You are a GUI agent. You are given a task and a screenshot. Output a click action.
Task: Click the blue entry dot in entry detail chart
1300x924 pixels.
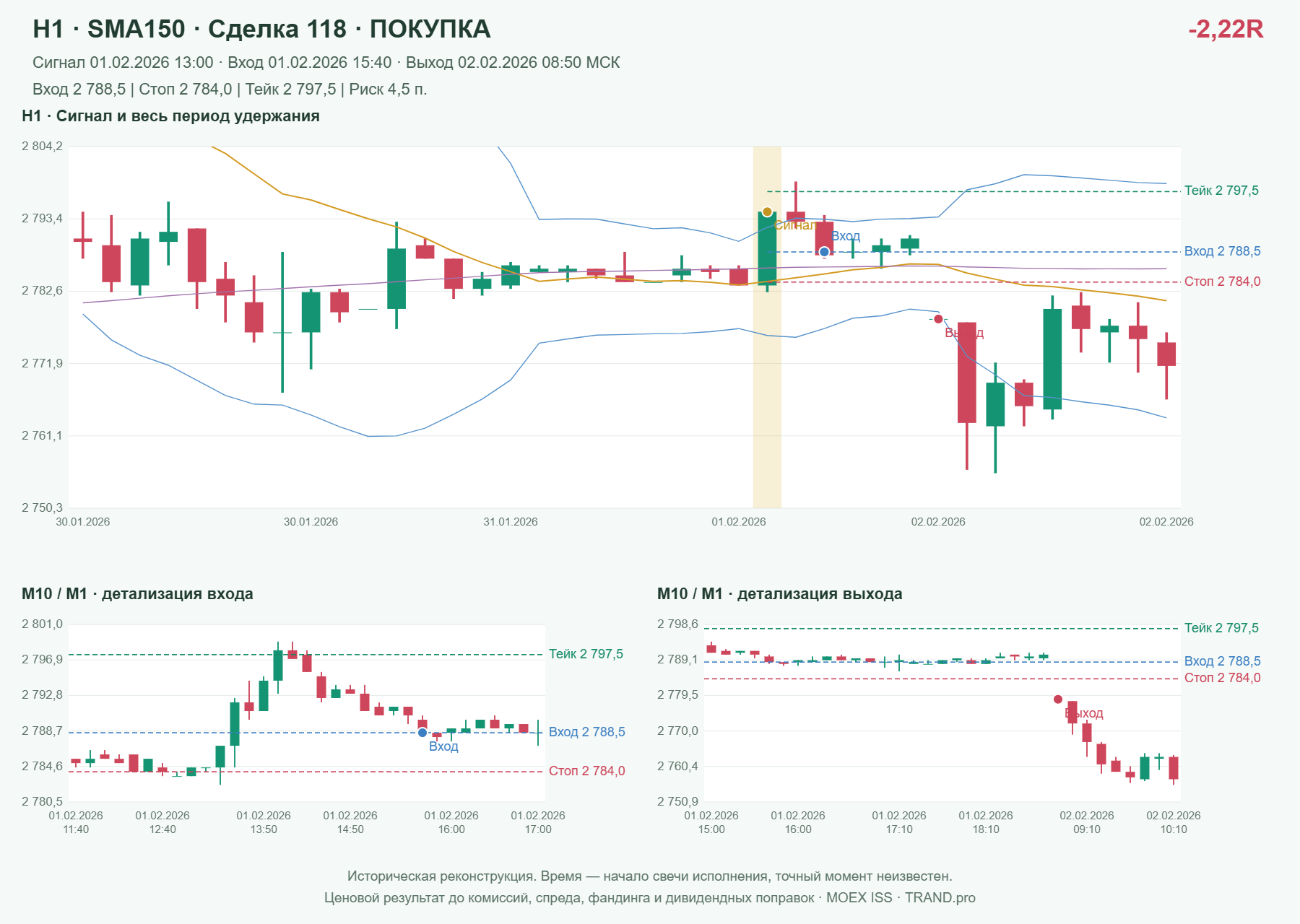(x=422, y=733)
